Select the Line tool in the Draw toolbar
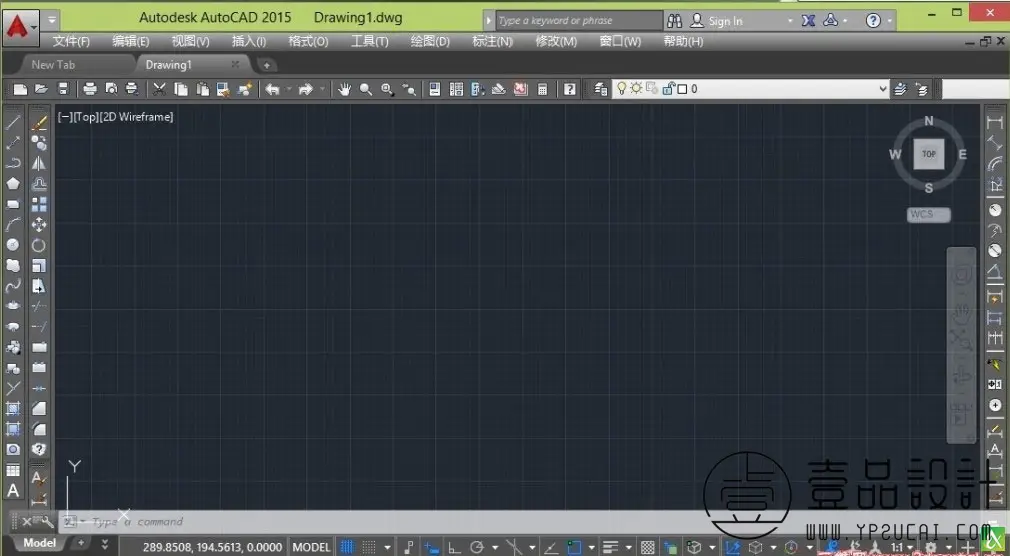Screen dimensions: 1010x556 coord(13,122)
